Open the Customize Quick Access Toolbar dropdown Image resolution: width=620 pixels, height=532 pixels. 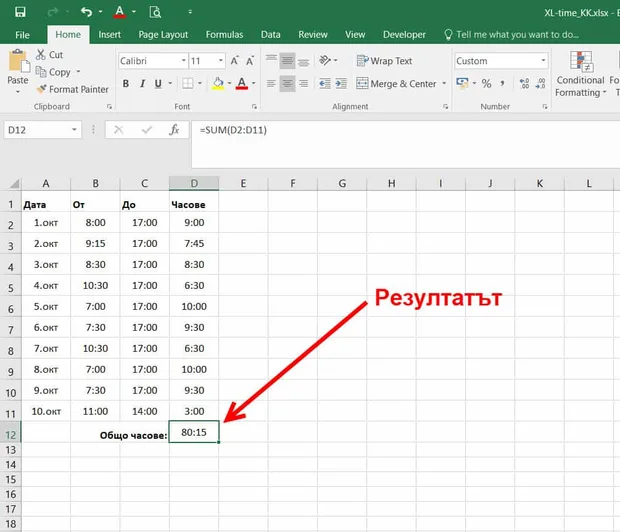(x=190, y=12)
